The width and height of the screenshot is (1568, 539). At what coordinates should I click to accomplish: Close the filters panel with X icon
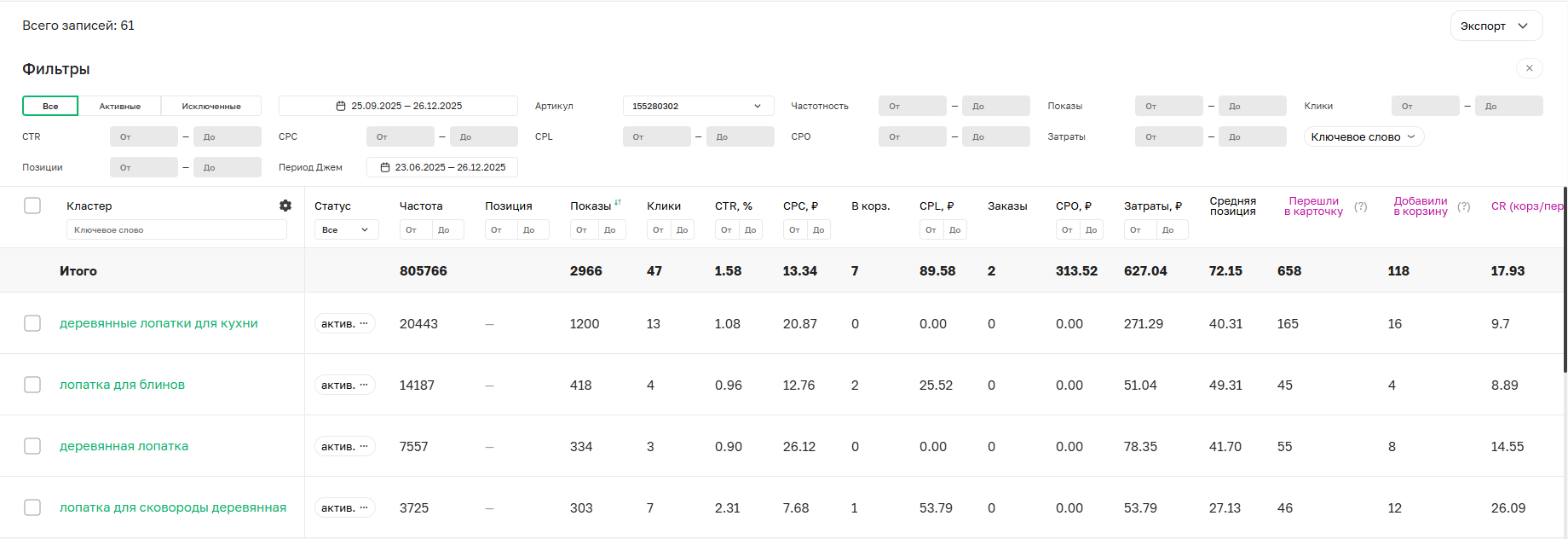(x=1529, y=68)
